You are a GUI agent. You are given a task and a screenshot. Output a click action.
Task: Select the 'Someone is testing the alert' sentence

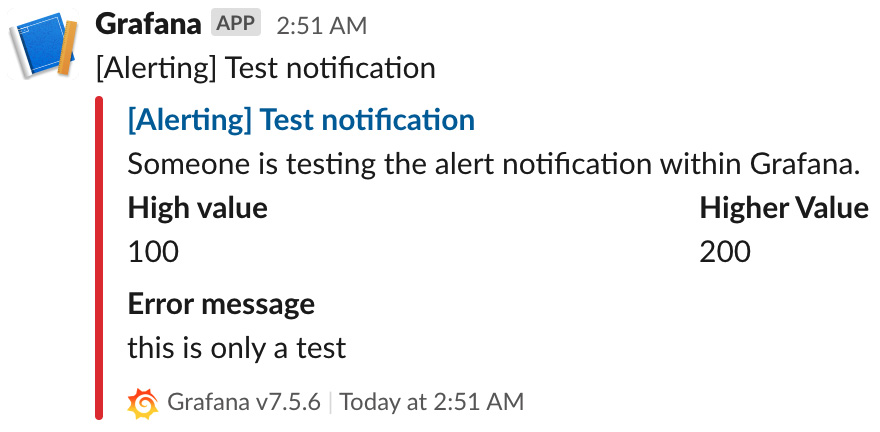pyautogui.click(x=494, y=165)
